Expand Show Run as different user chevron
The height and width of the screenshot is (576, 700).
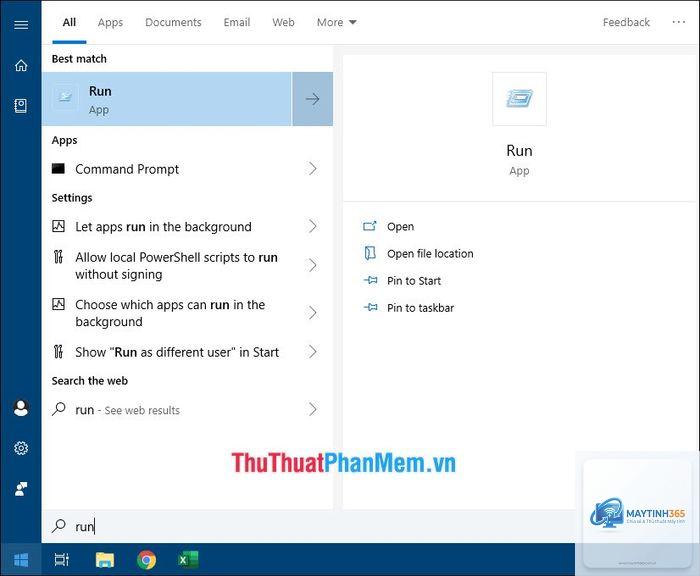coord(313,352)
